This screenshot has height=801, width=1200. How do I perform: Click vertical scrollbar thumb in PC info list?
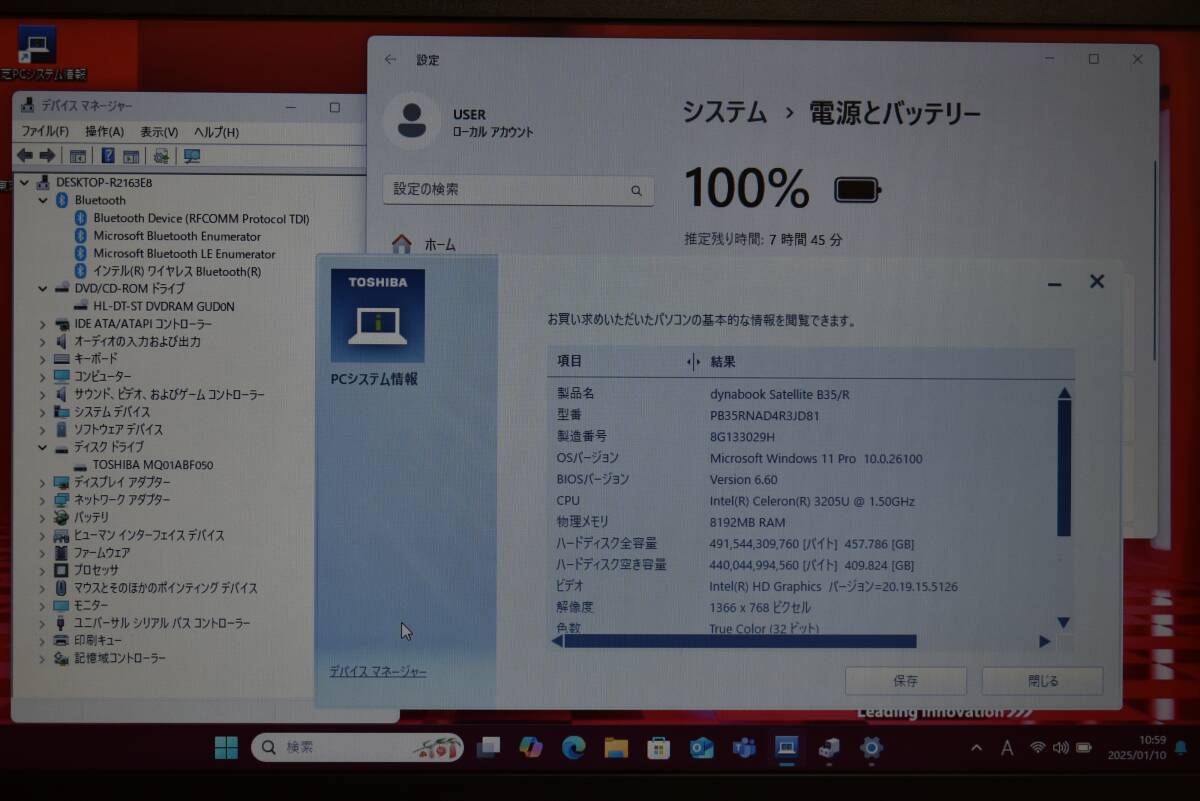1064,467
